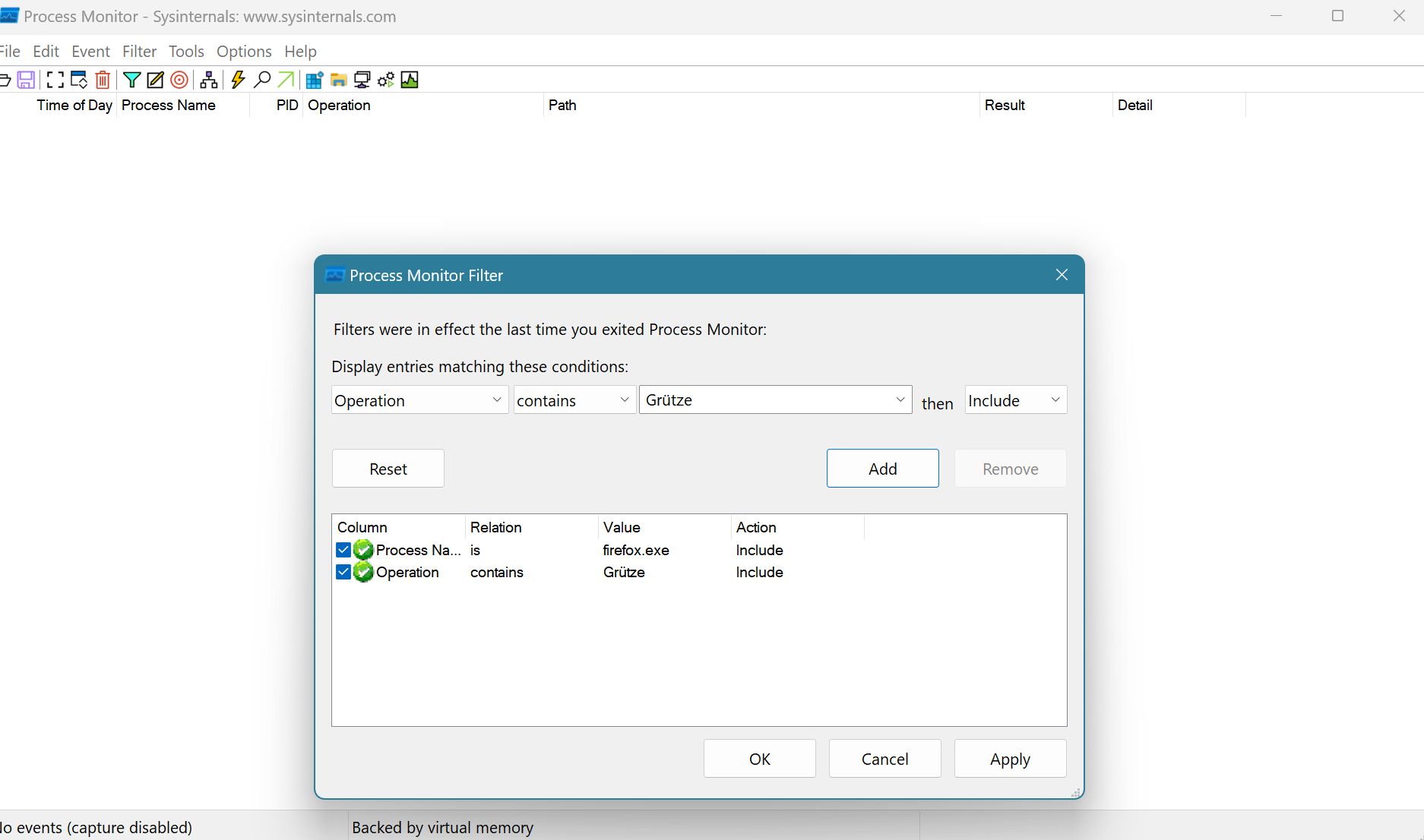The height and width of the screenshot is (840, 1424).
Task: Uncheck the Operation contains Grütze filter
Action: (343, 572)
